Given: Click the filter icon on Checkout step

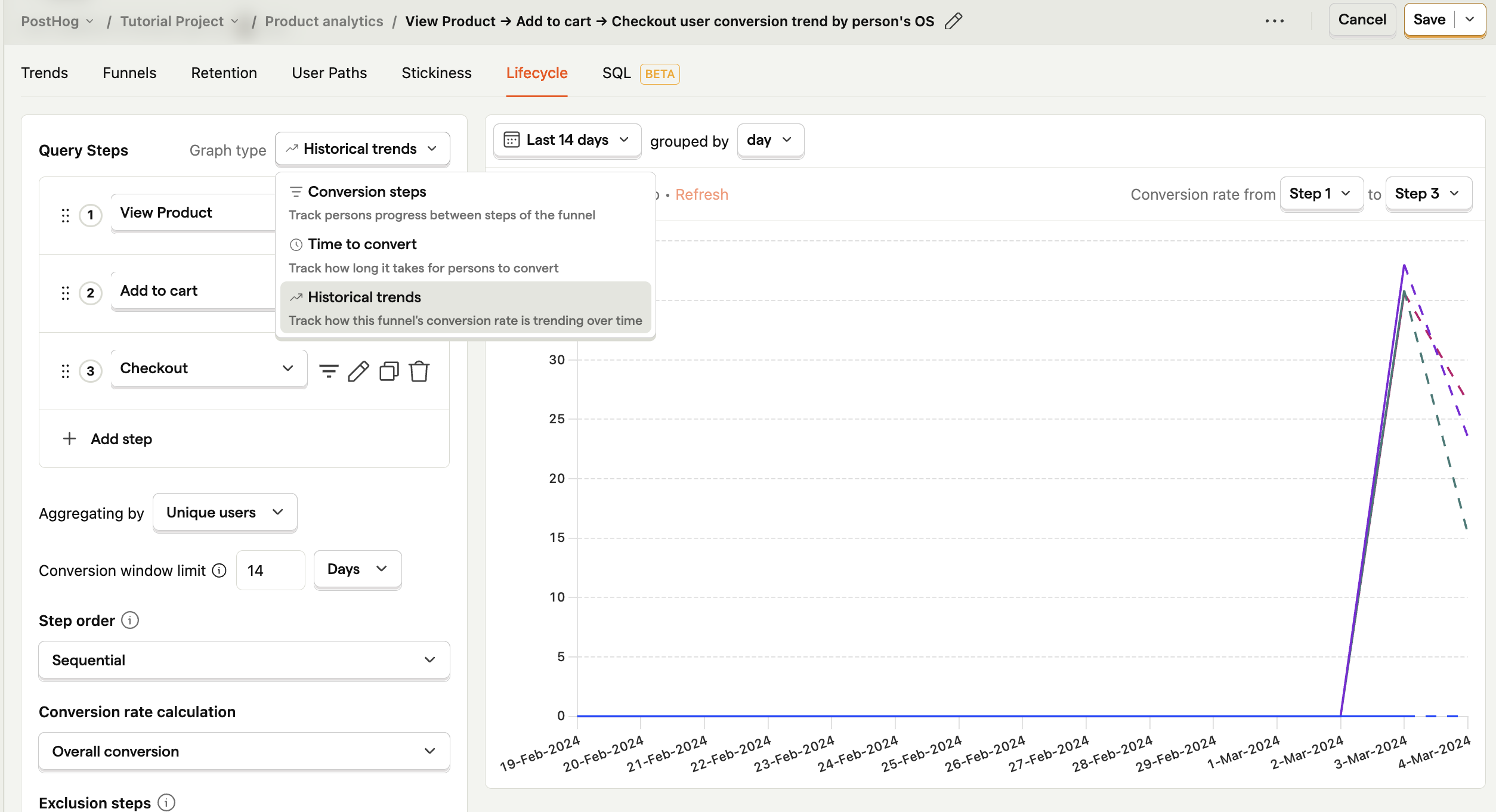Looking at the screenshot, I should click(329, 371).
